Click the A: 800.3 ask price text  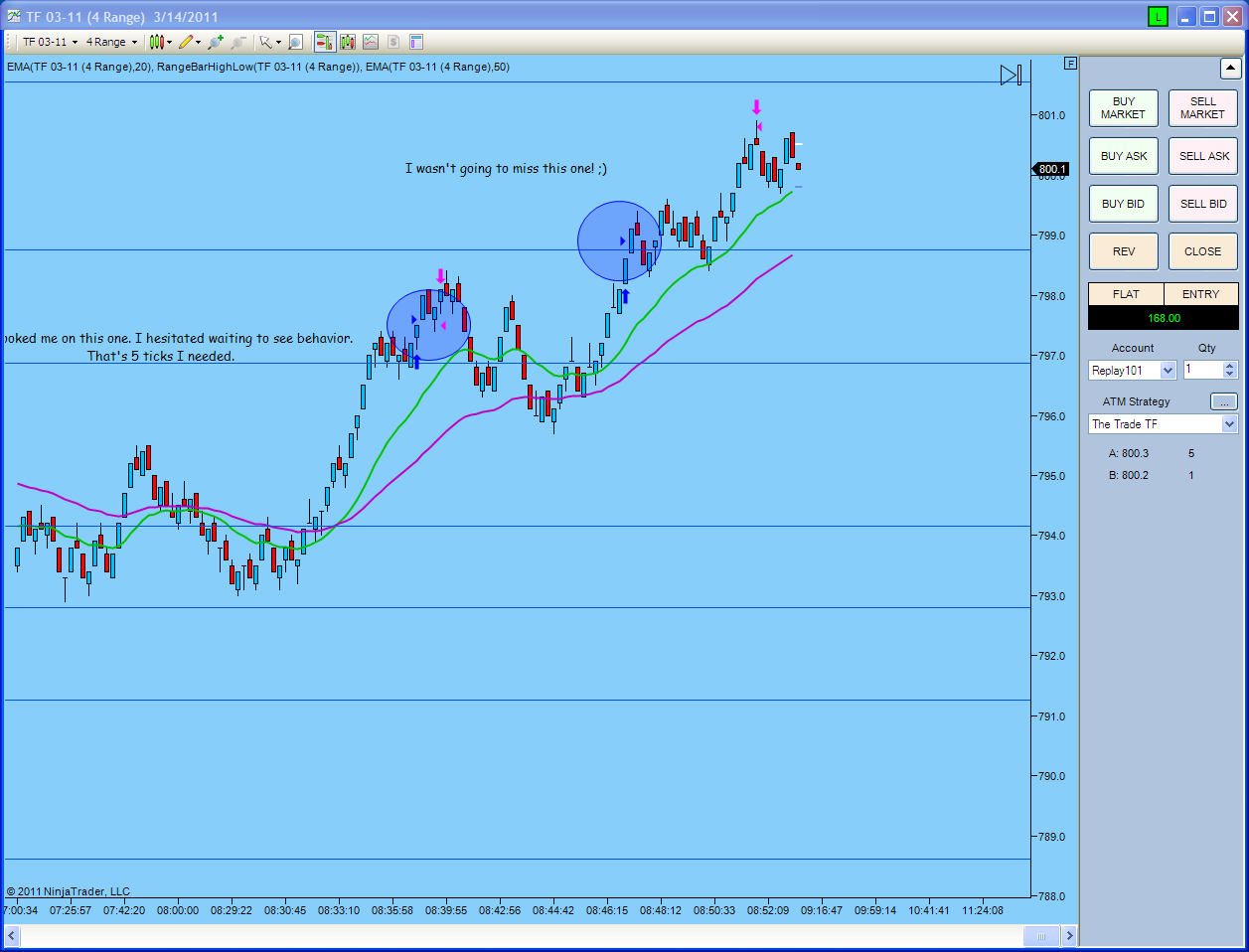1129,453
